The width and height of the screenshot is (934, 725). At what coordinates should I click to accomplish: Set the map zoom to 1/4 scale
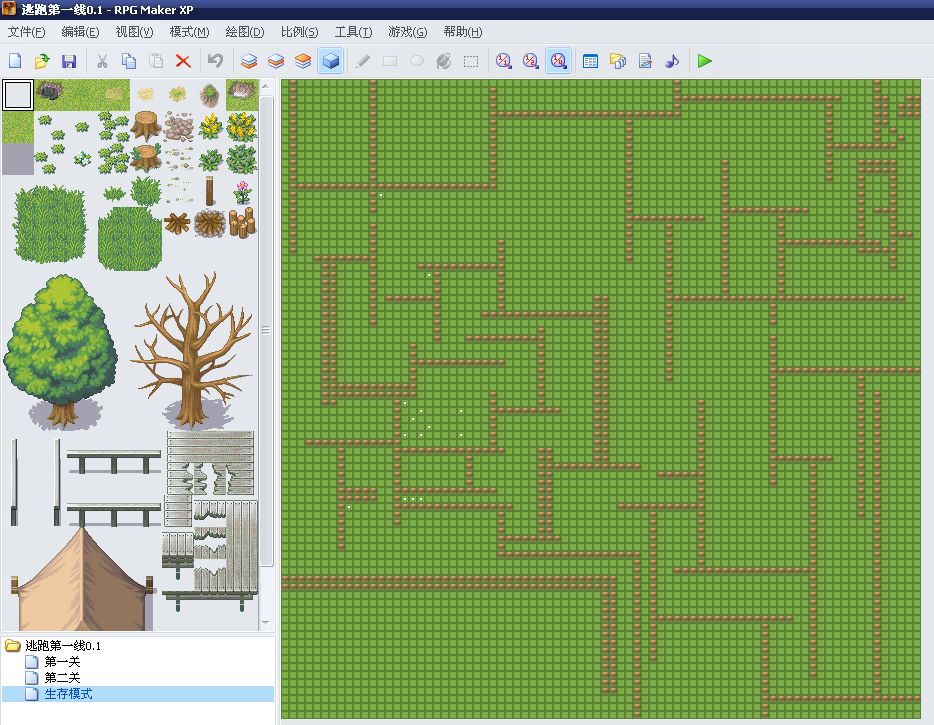tap(558, 61)
